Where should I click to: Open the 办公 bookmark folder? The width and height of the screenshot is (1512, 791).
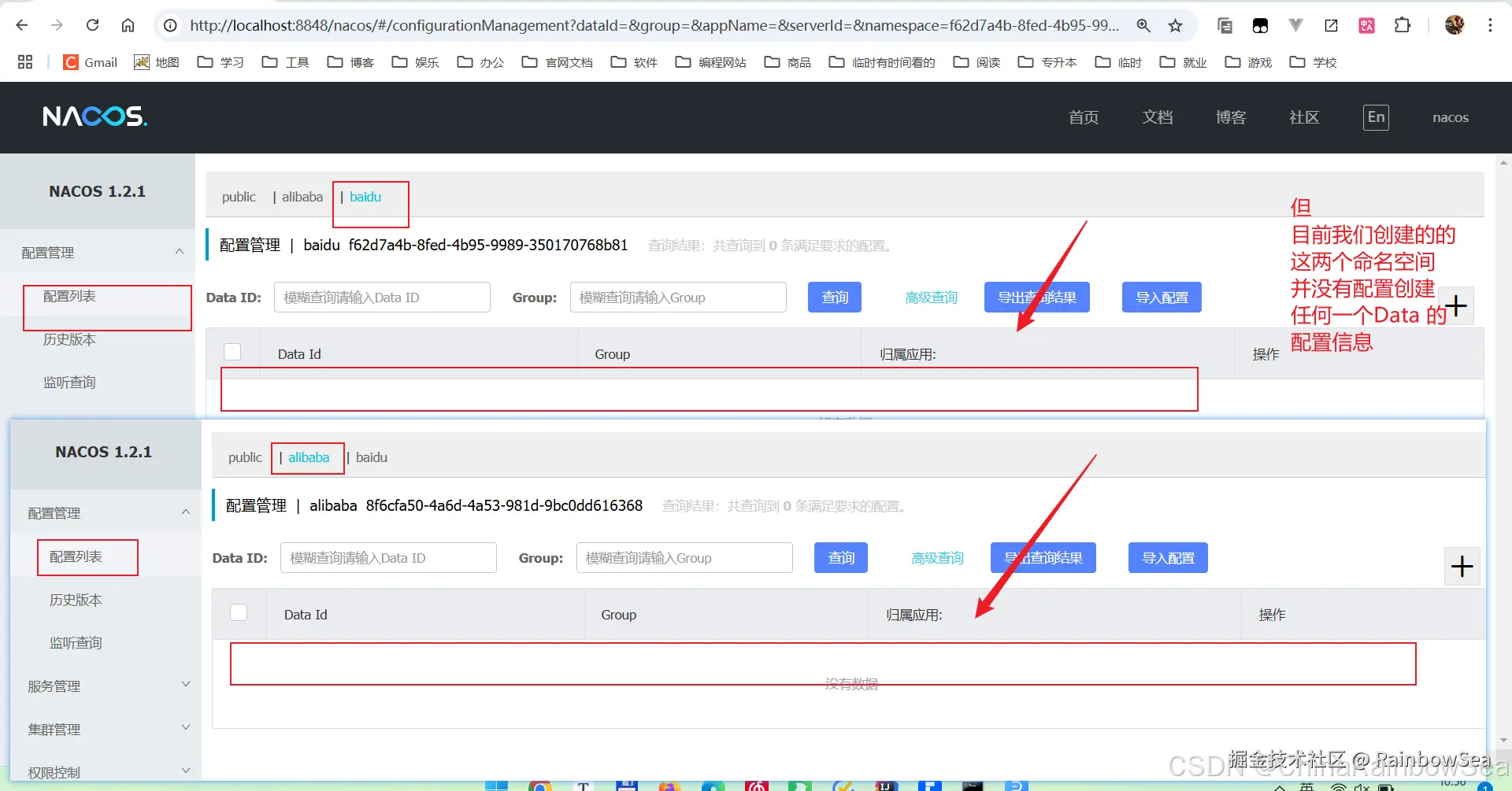(480, 62)
